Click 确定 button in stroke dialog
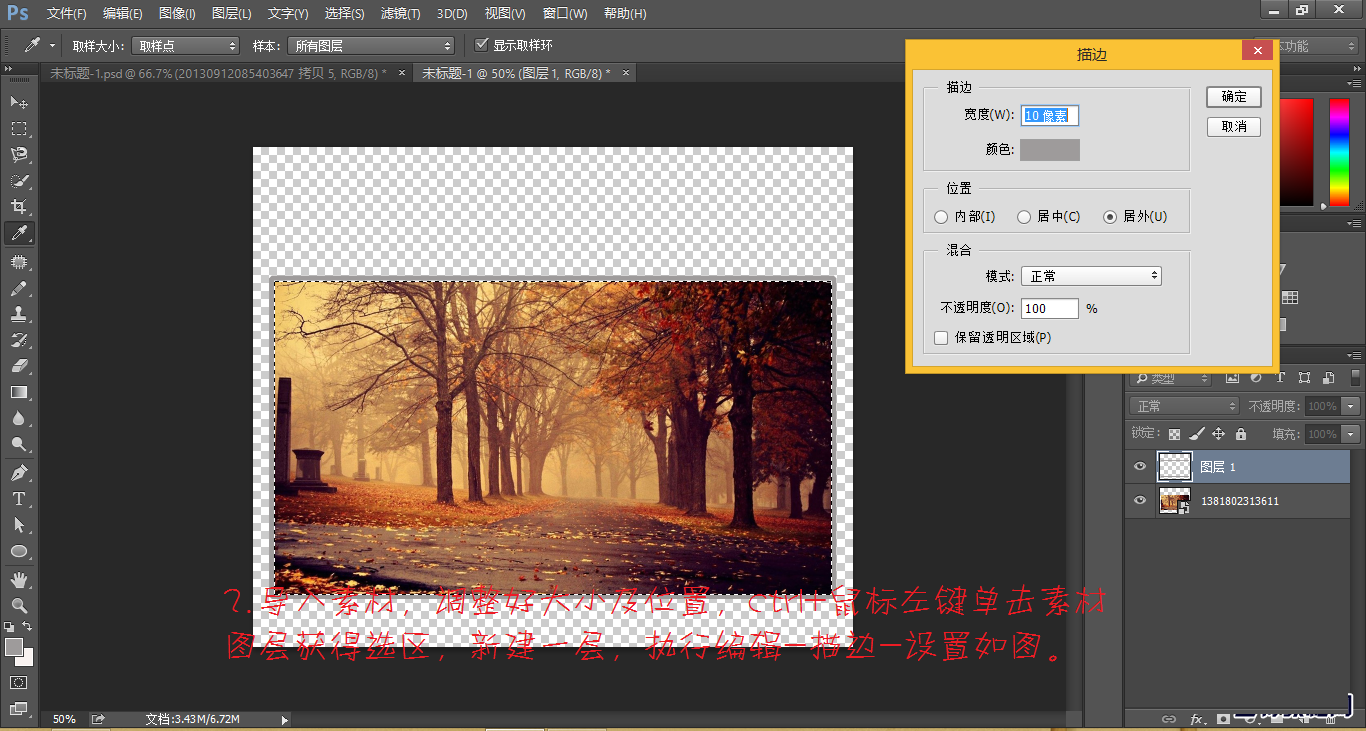 pos(1234,97)
